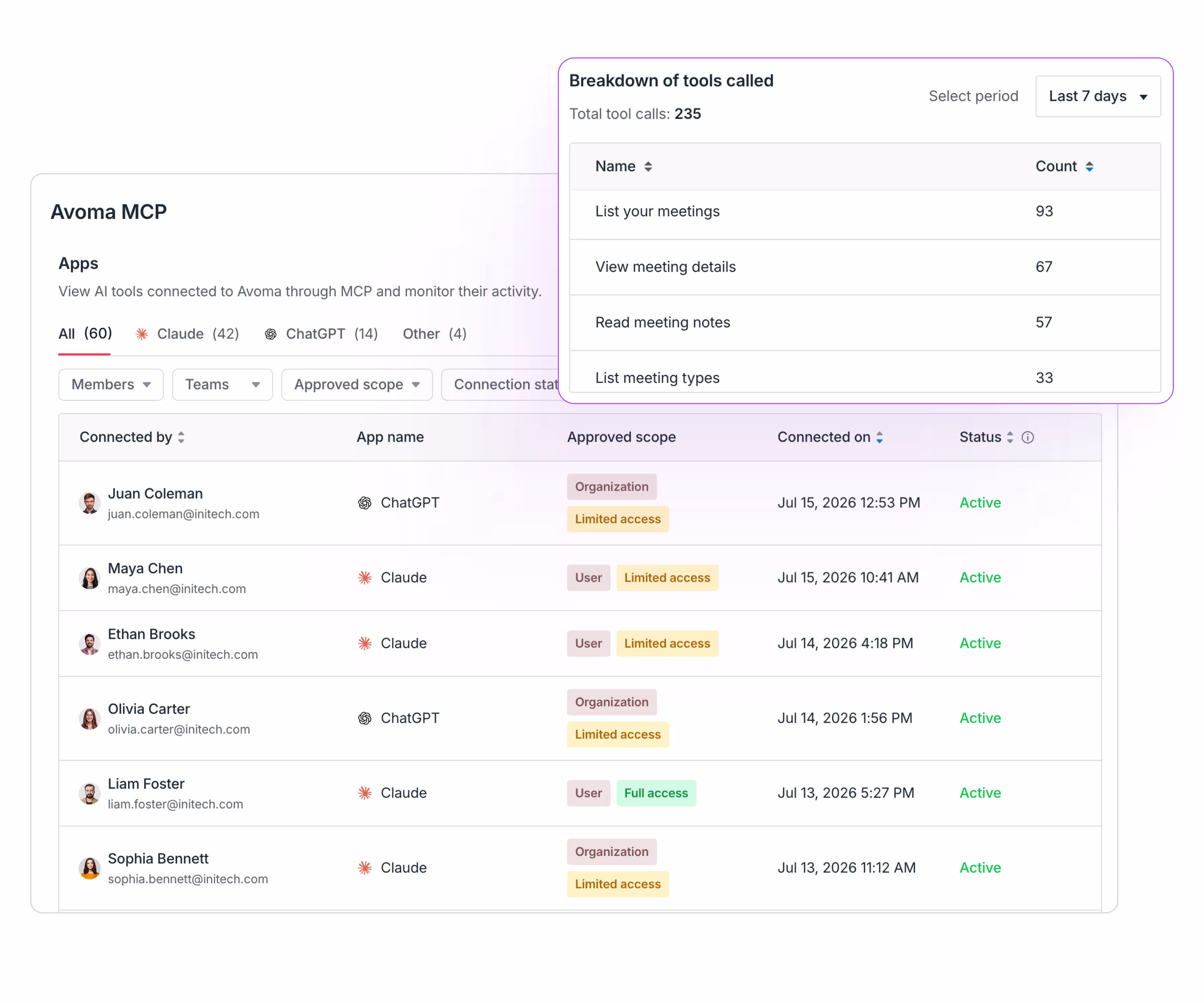Switch to the ChatGPT (14) tab

point(321,334)
